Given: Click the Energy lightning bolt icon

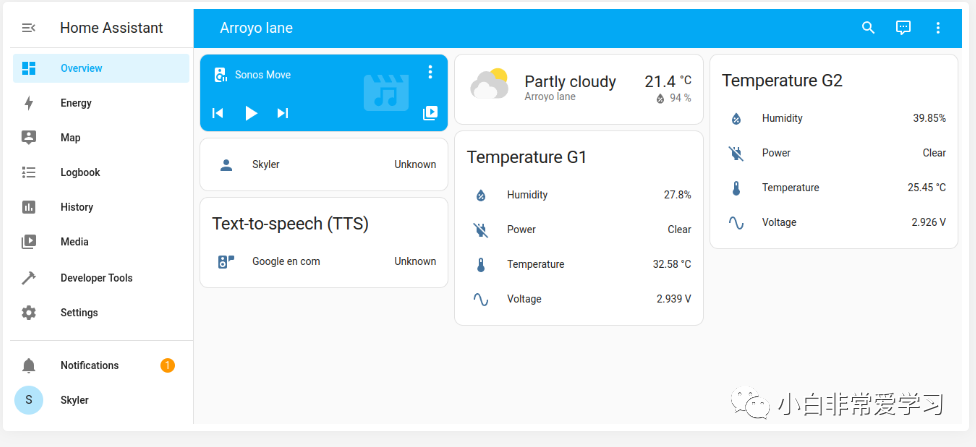Looking at the screenshot, I should point(29,103).
